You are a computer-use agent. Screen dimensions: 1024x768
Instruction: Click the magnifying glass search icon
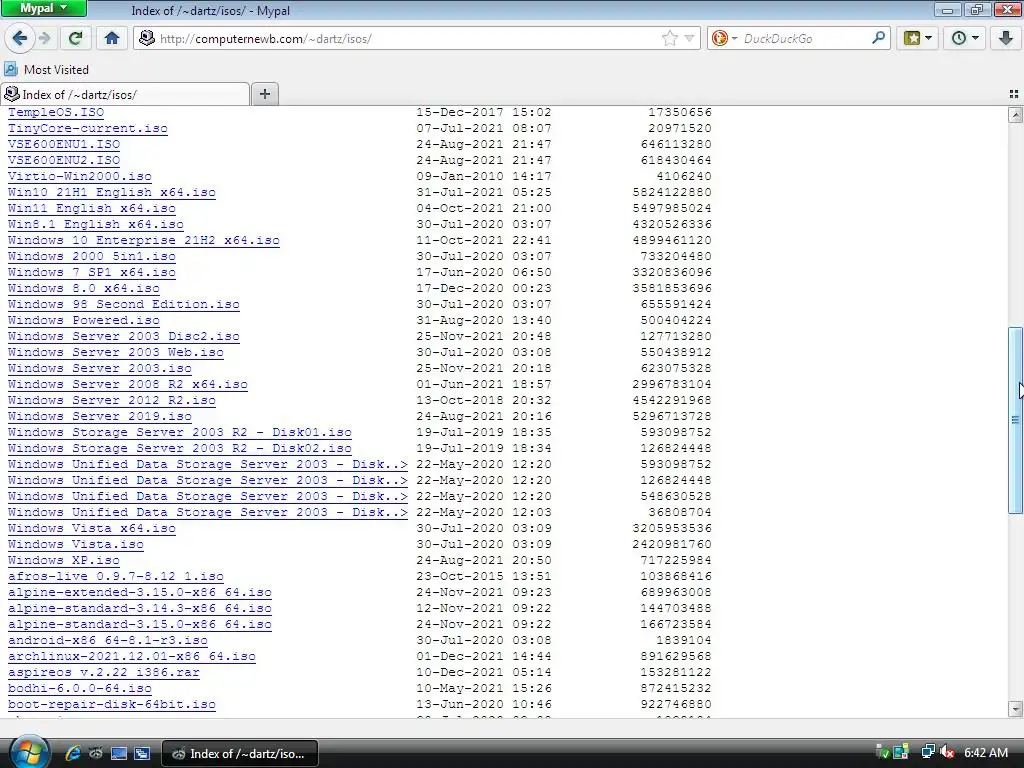(x=878, y=38)
